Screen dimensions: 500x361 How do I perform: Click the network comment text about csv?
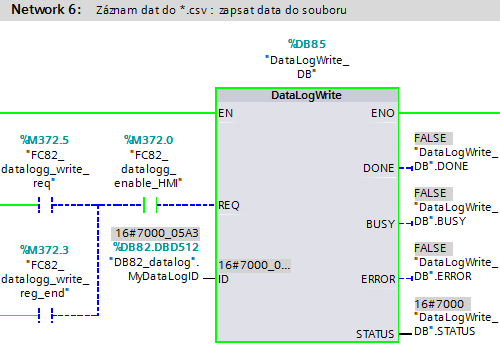point(221,10)
